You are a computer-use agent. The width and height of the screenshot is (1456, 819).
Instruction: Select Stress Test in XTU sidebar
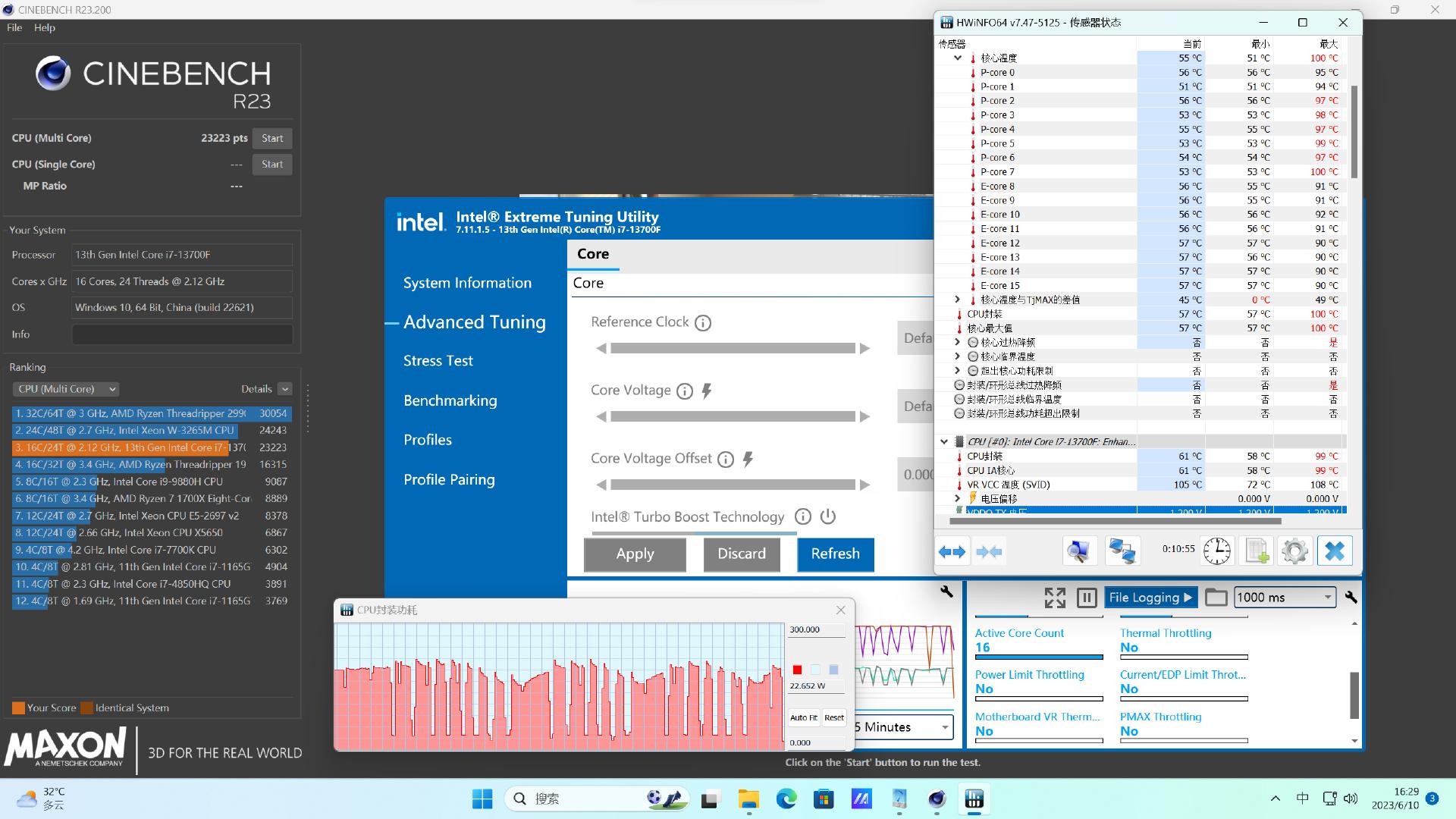coord(438,361)
